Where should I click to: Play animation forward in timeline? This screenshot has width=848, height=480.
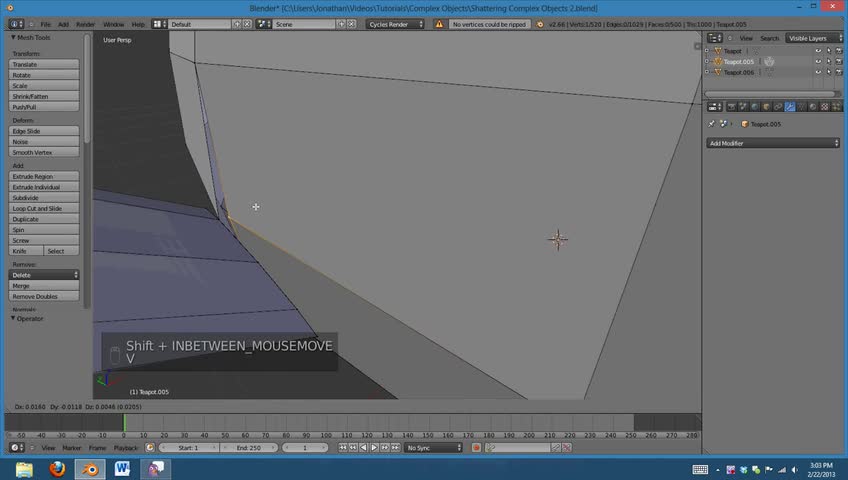click(x=374, y=448)
